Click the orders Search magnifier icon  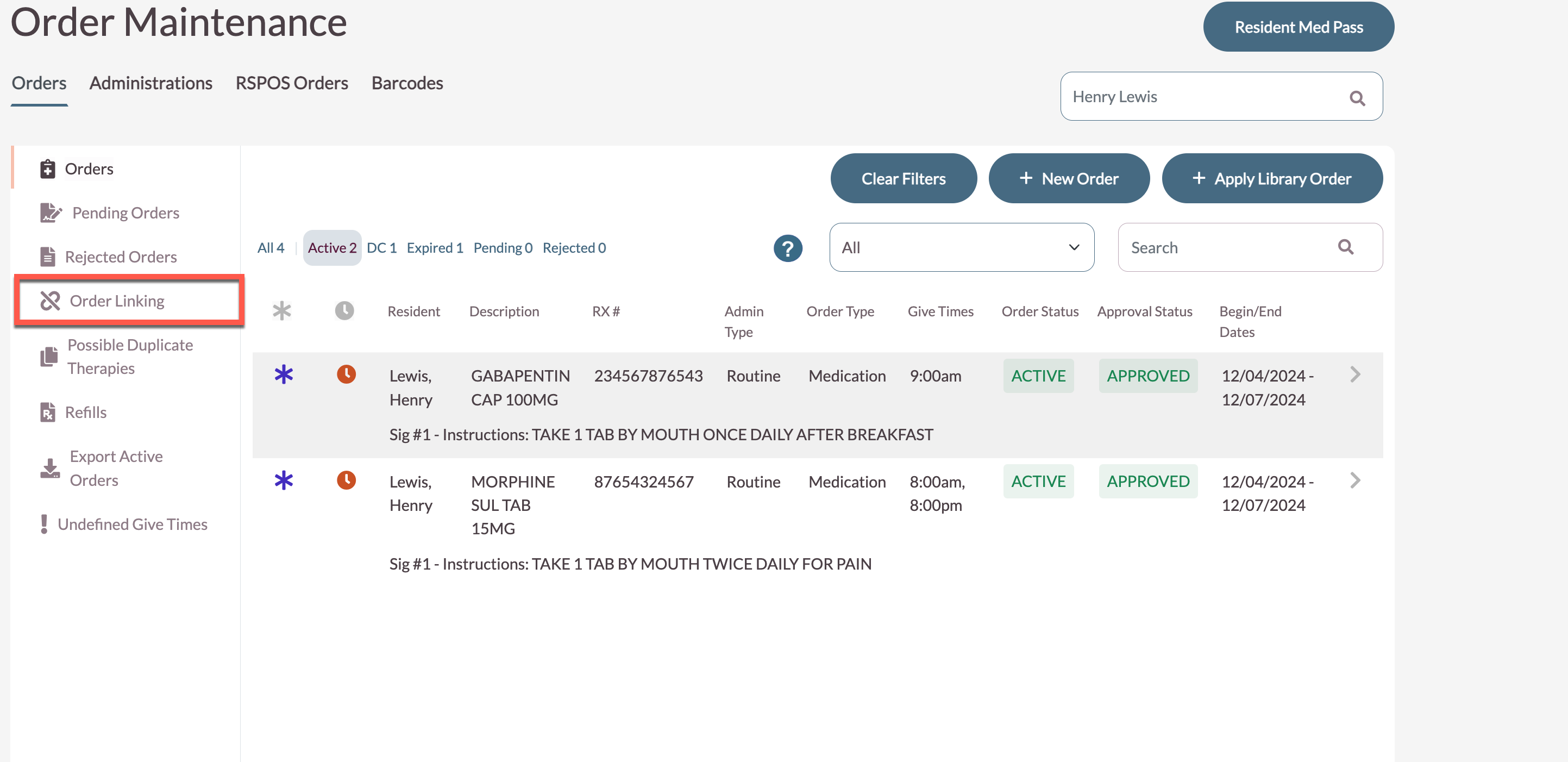tap(1345, 247)
